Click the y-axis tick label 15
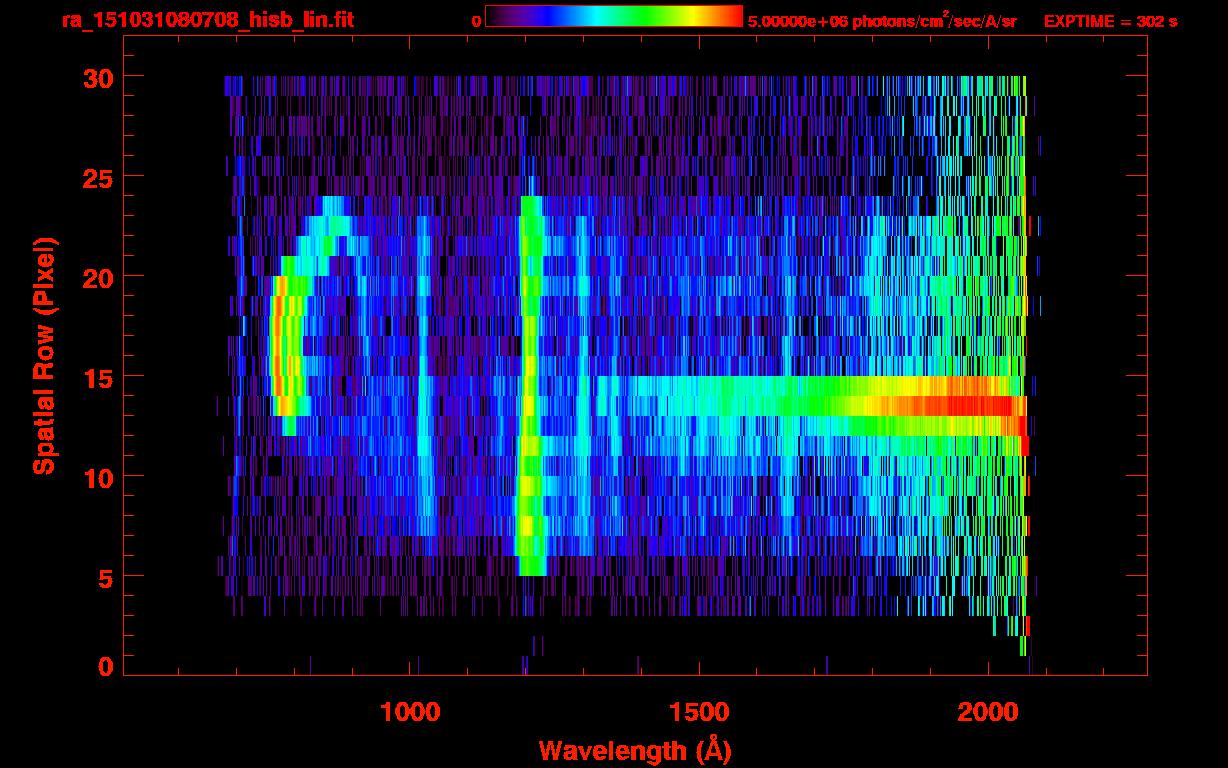 click(x=97, y=377)
